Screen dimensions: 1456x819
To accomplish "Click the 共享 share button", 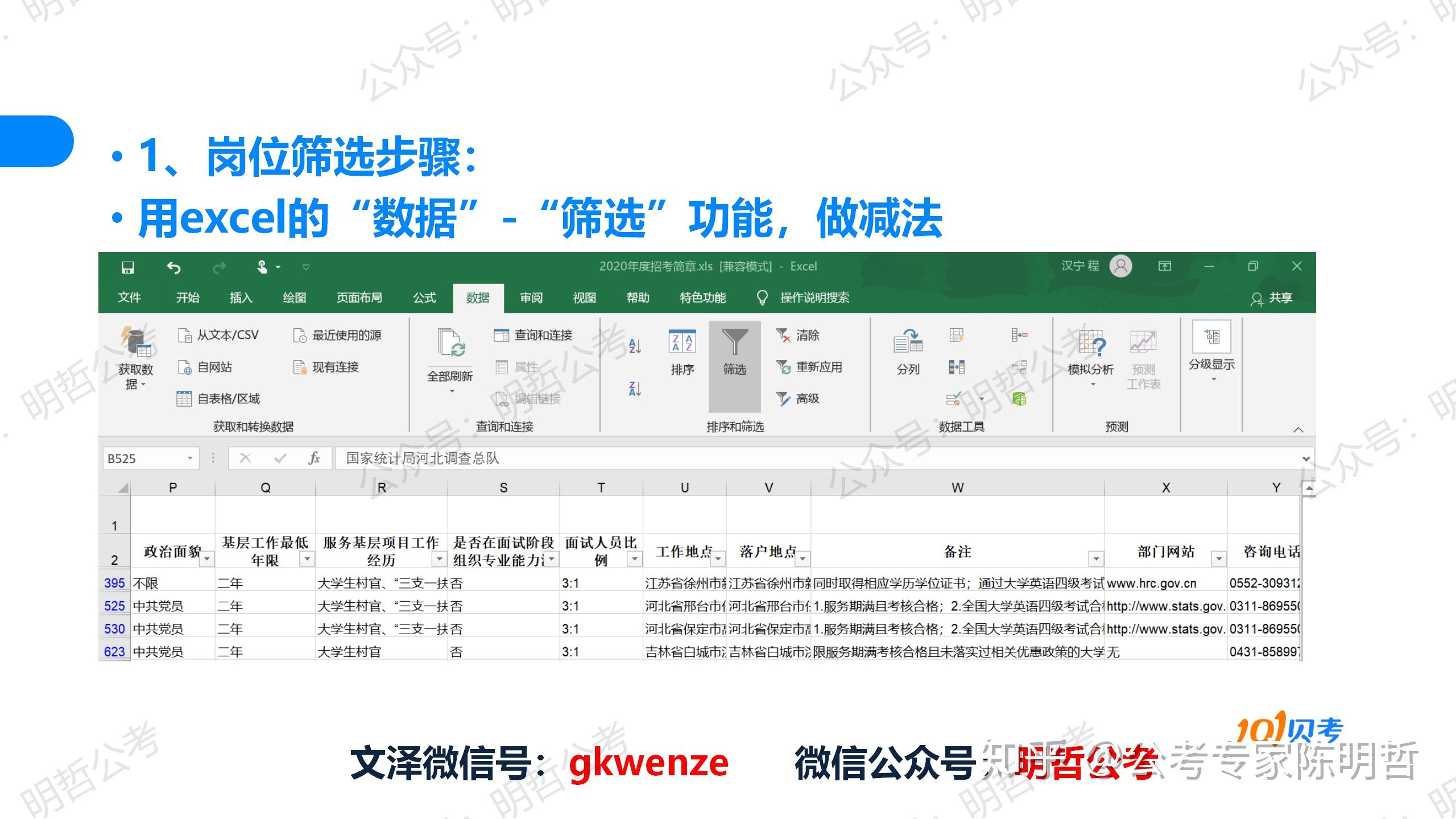I will 1272,298.
